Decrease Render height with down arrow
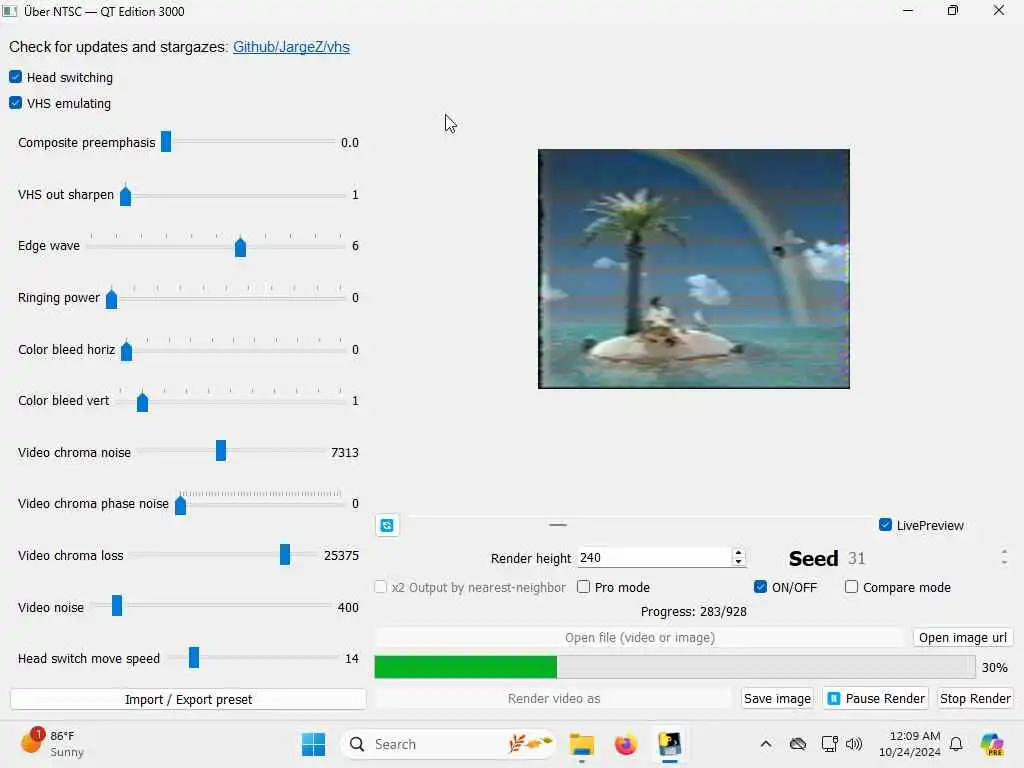The height and width of the screenshot is (768, 1024). coord(739,562)
